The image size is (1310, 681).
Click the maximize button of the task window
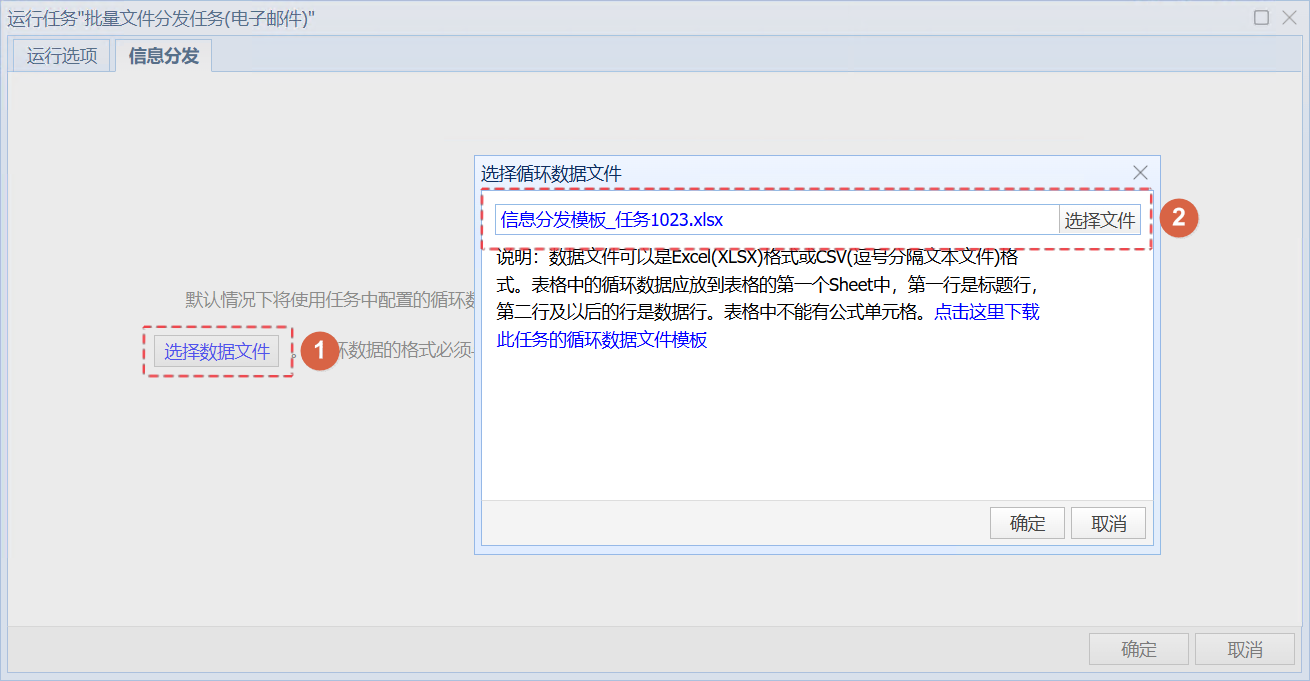[x=1262, y=17]
